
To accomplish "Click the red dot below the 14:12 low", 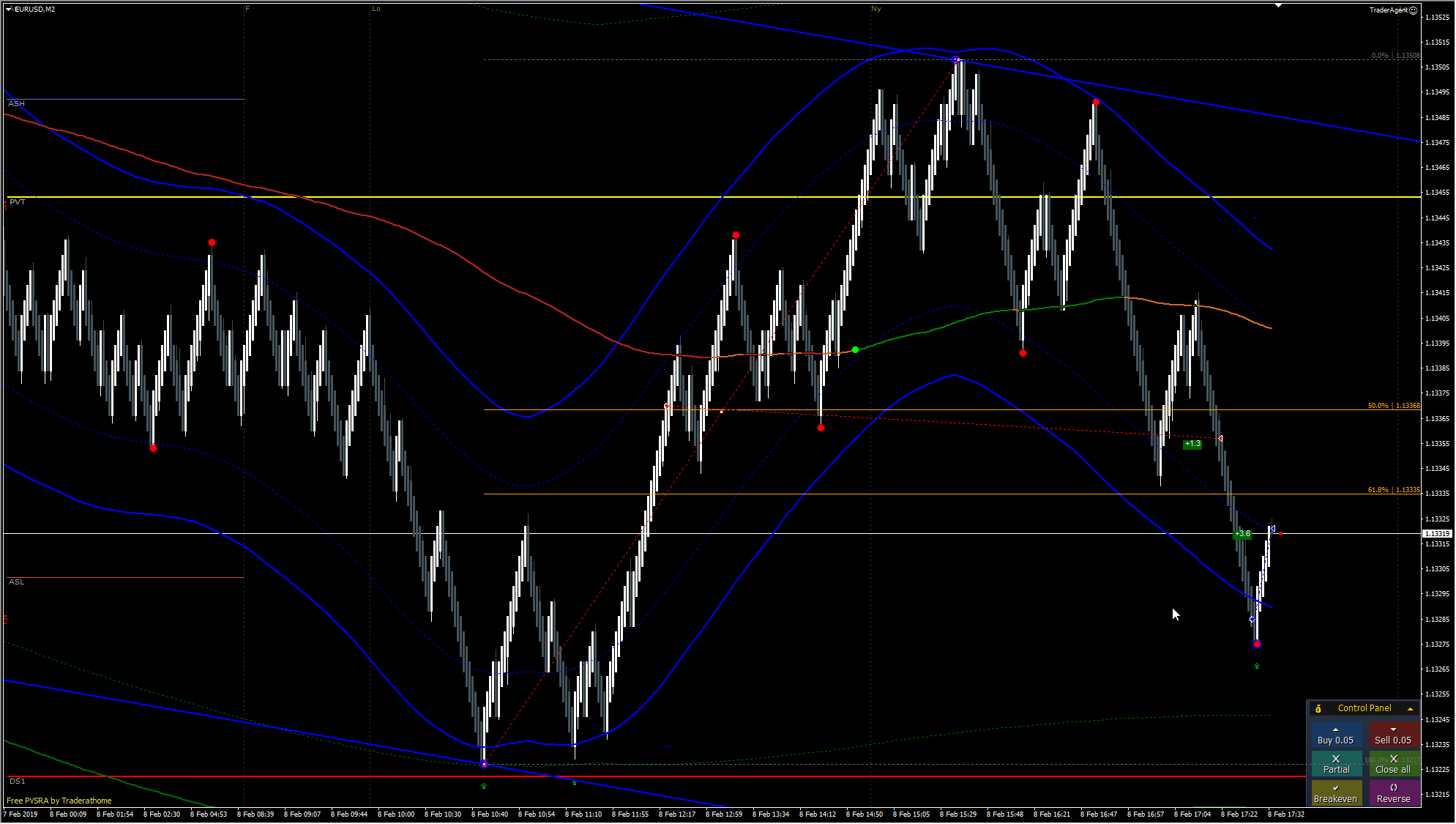I will [x=821, y=428].
